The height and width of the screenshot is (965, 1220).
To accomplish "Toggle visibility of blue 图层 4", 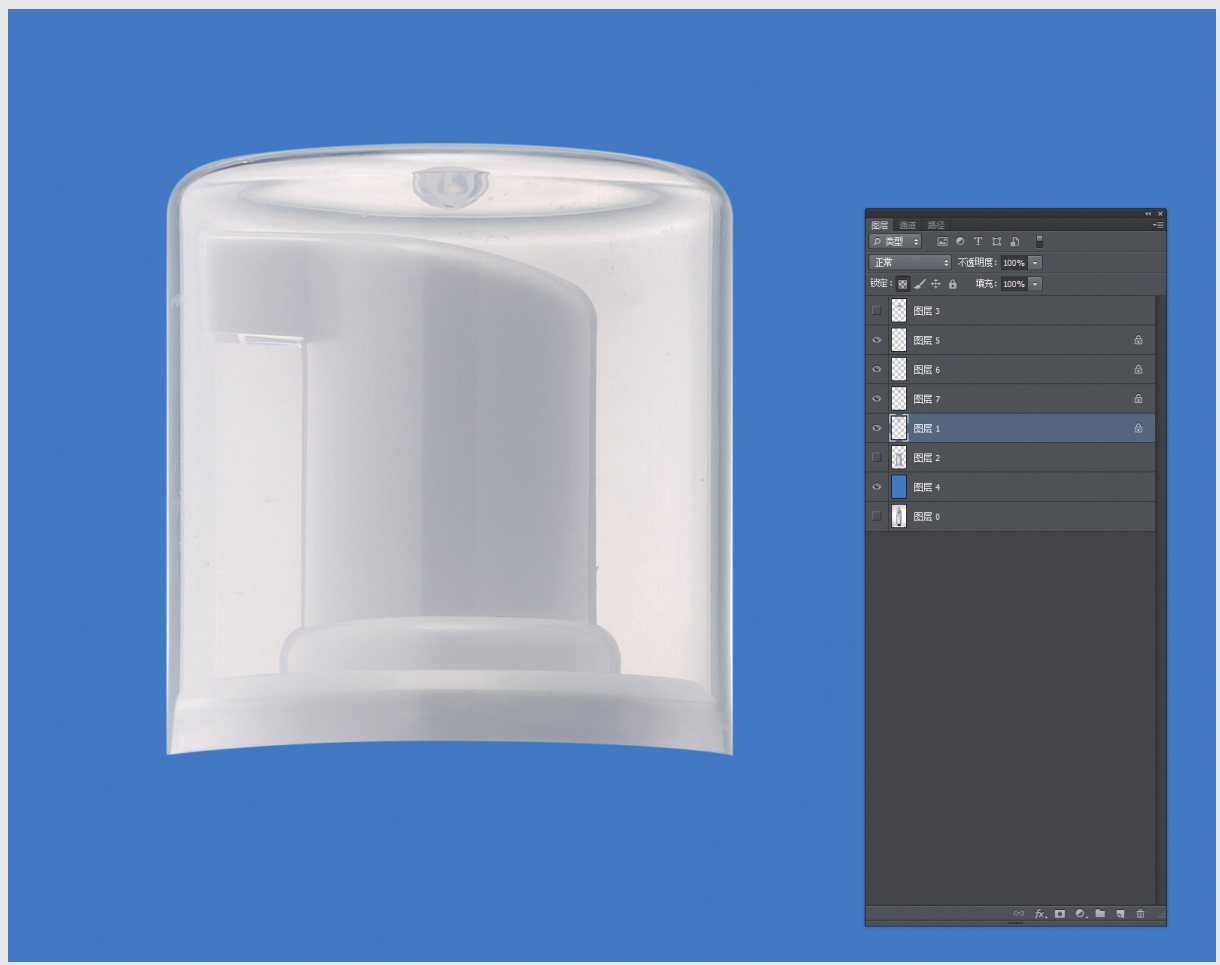I will [x=877, y=487].
